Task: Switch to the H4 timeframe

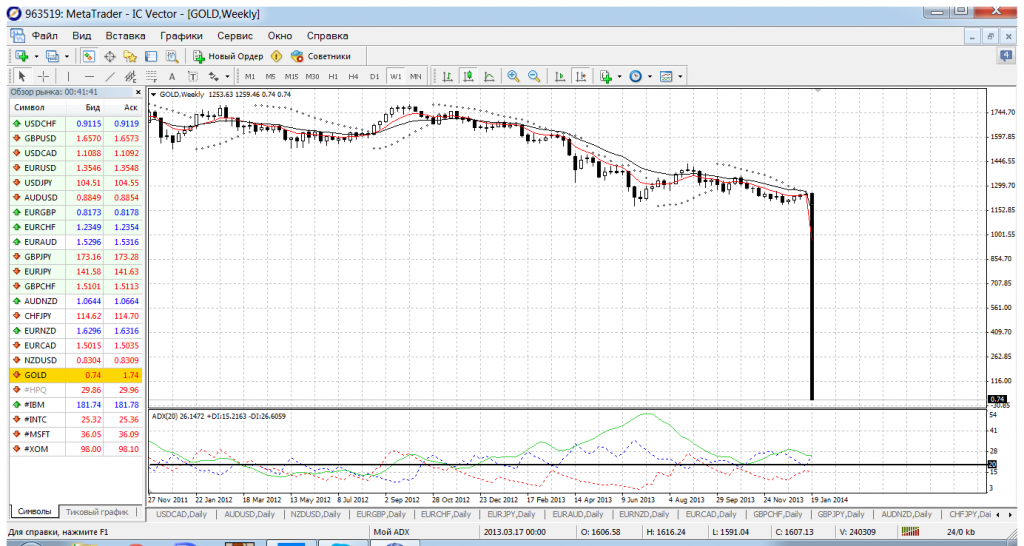Action: (x=353, y=76)
